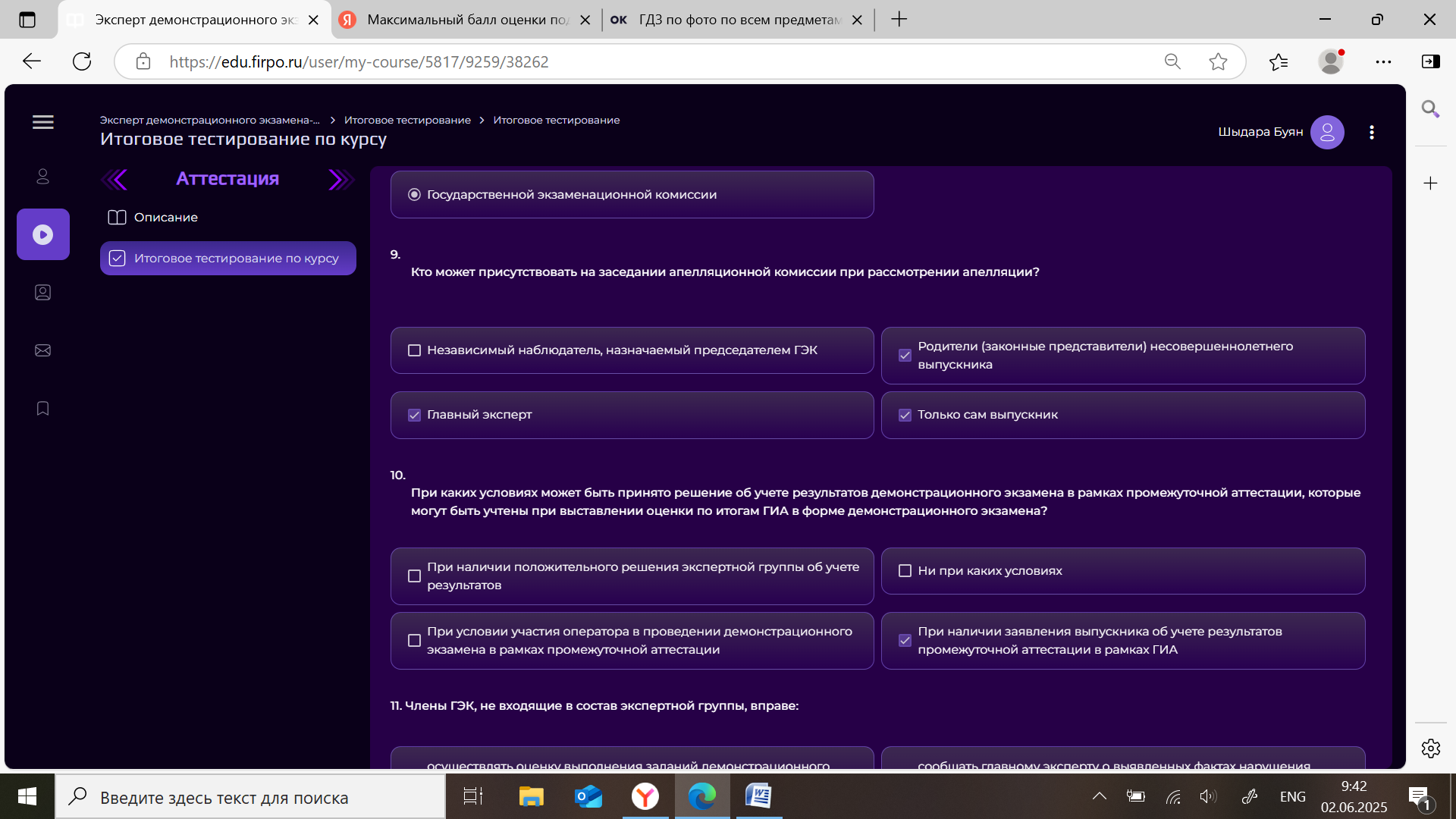This screenshot has height=819, width=1456.
Task: Select the play course icon in sidebar
Action: click(x=43, y=234)
